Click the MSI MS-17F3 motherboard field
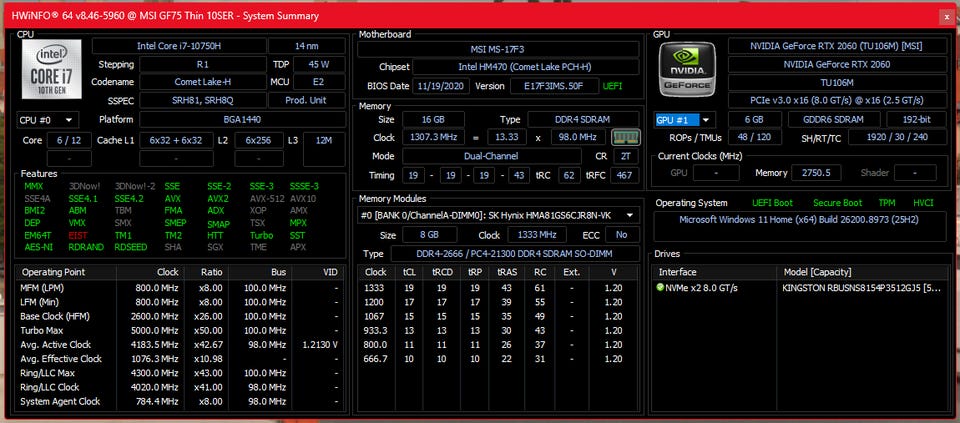 click(x=499, y=48)
